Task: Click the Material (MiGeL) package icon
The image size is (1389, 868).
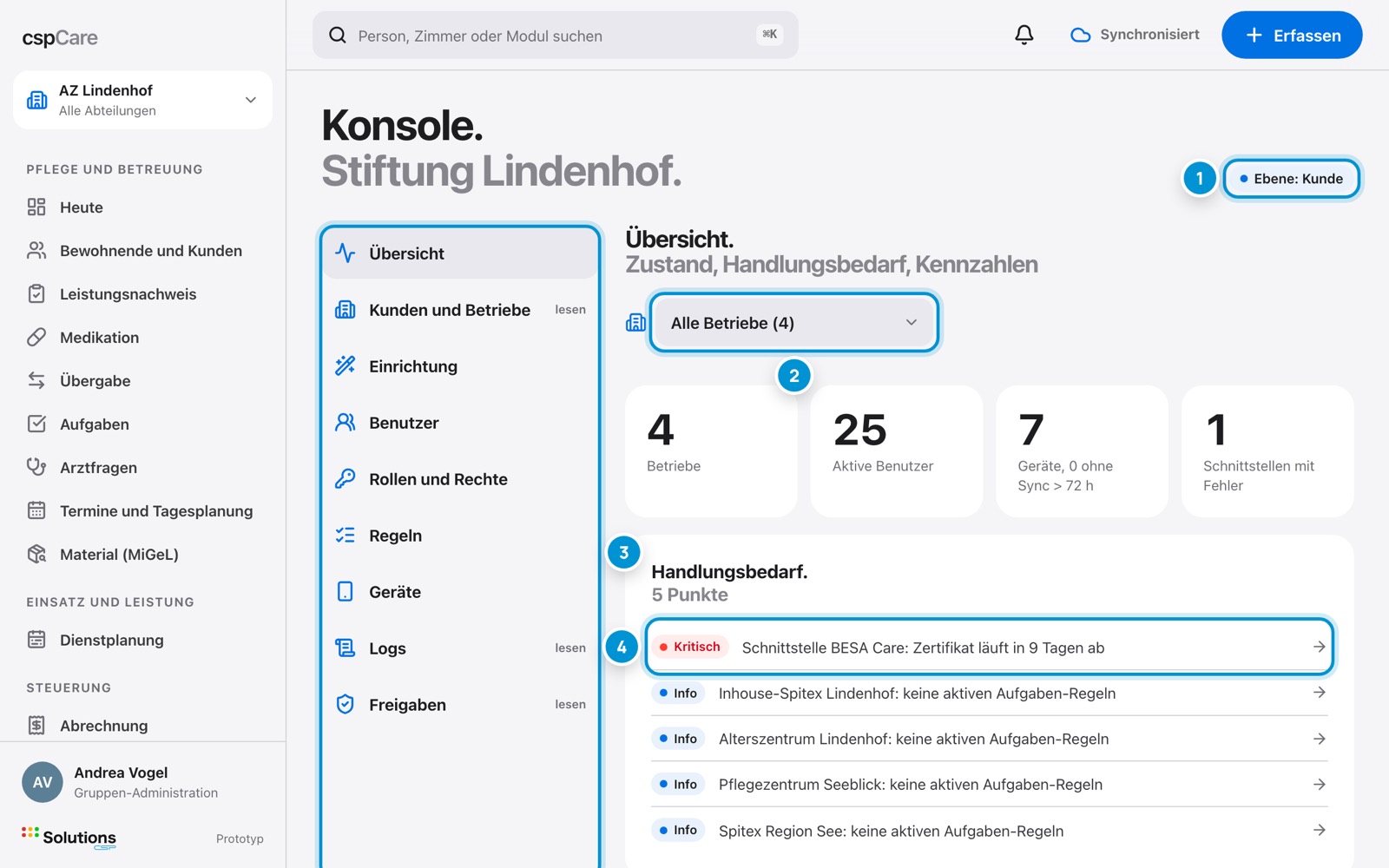Action: tap(36, 554)
